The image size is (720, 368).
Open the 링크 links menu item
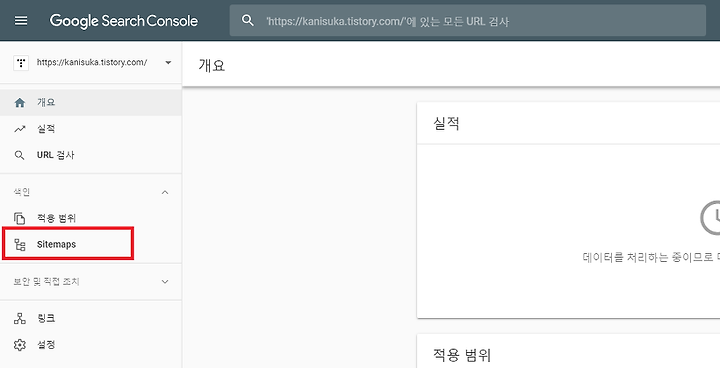[91, 318]
